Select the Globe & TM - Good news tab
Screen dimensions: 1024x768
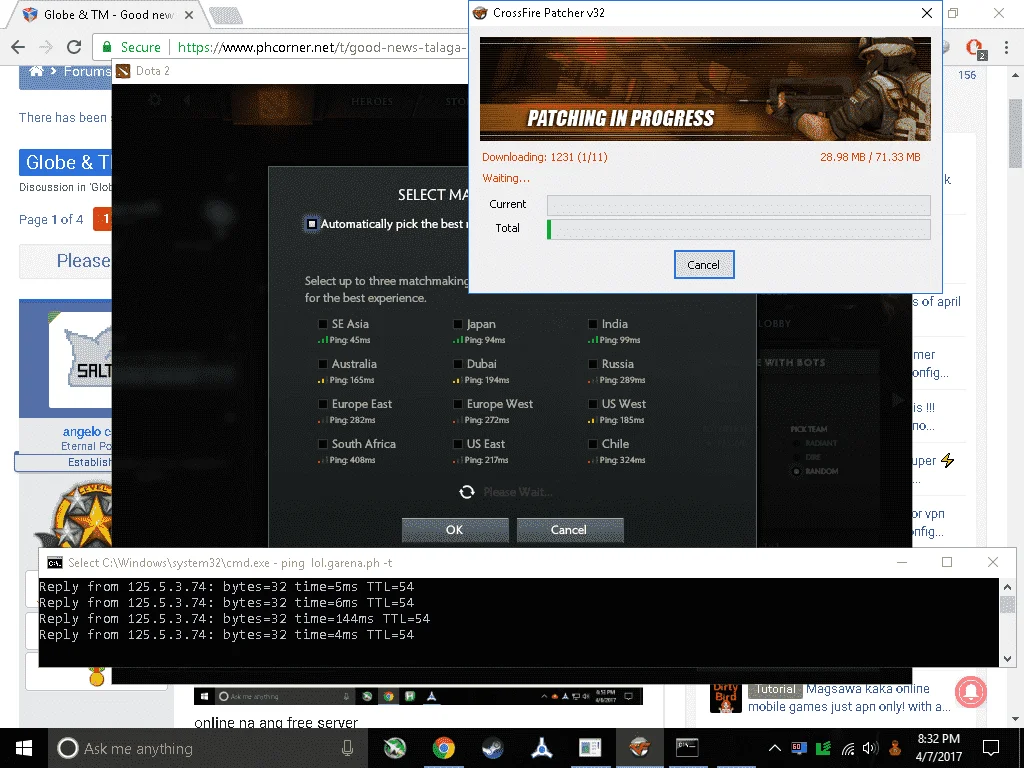point(108,14)
